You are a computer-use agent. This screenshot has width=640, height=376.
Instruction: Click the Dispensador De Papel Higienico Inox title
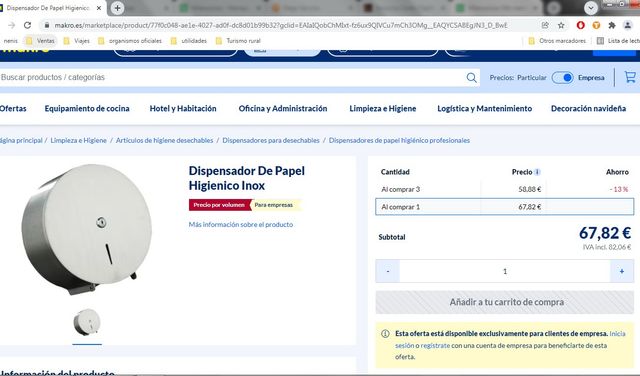[x=247, y=178]
